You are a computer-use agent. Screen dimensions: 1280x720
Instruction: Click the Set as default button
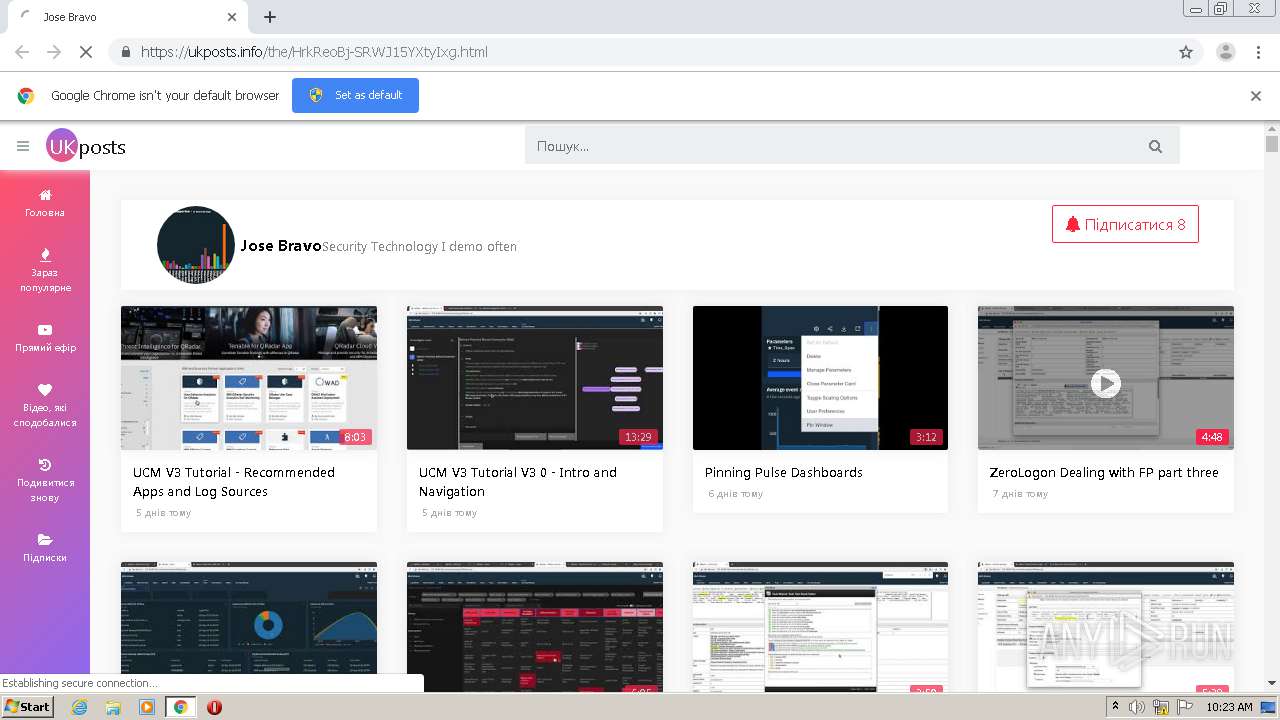[355, 95]
